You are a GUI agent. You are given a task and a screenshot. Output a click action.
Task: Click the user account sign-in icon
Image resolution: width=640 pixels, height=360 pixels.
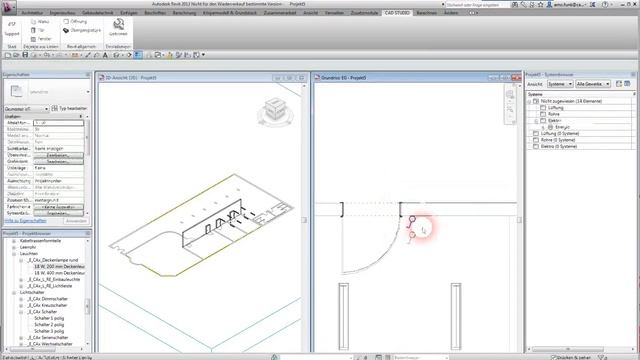click(549, 4)
